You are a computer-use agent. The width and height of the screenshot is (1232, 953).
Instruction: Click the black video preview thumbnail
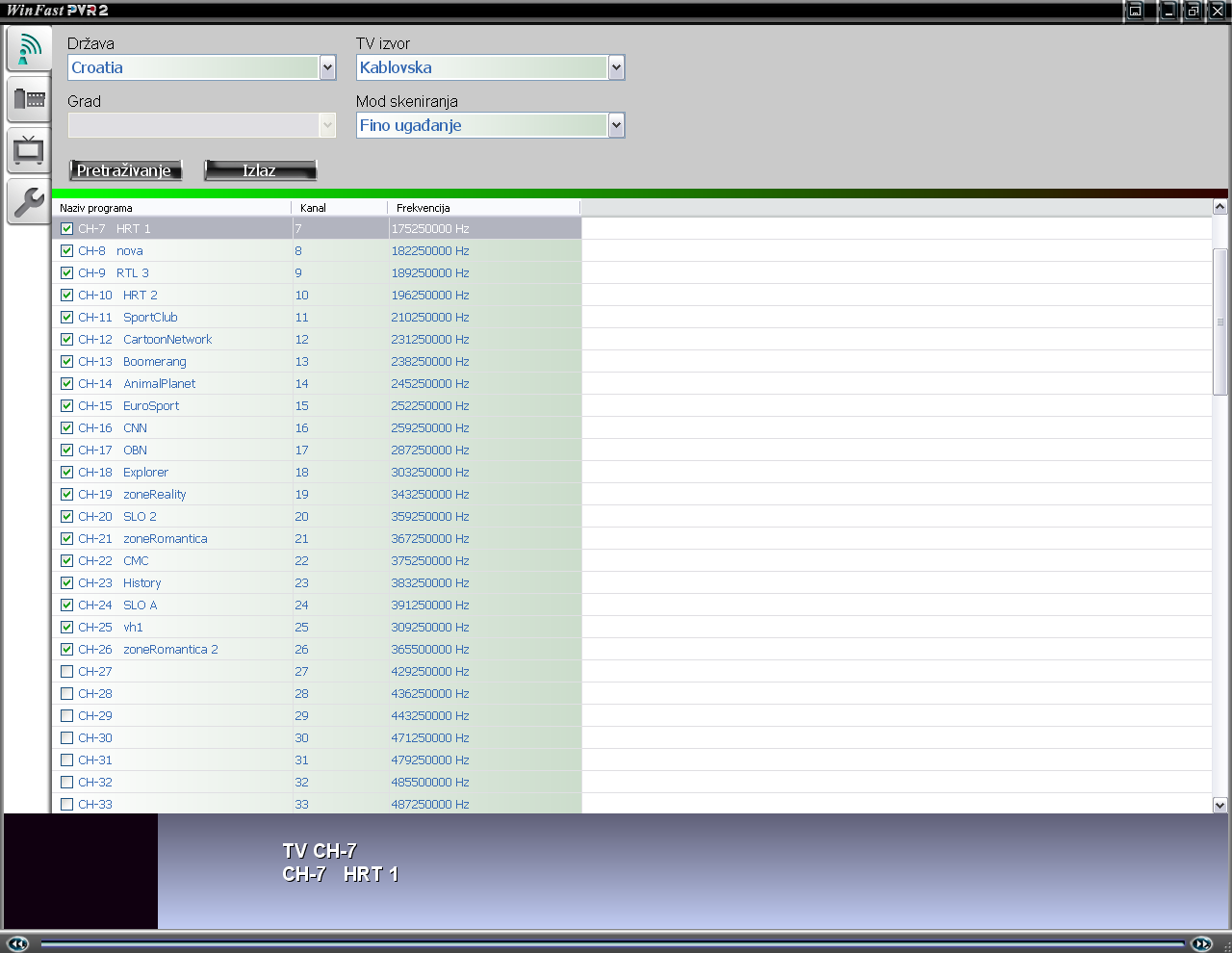[x=81, y=871]
